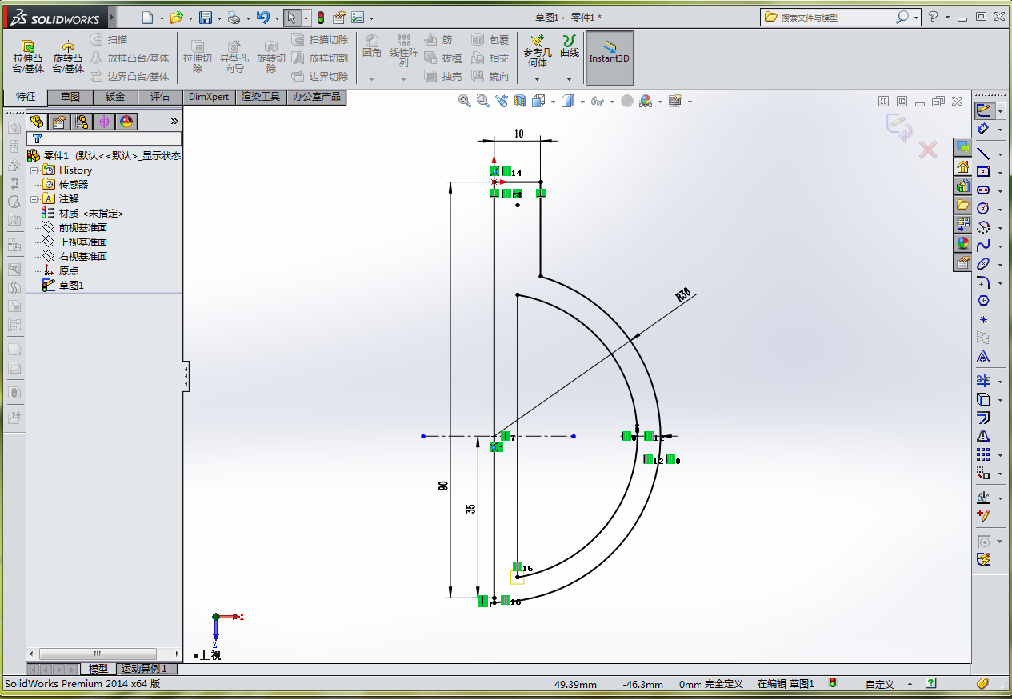Select the Spline sketch tool

[983, 245]
